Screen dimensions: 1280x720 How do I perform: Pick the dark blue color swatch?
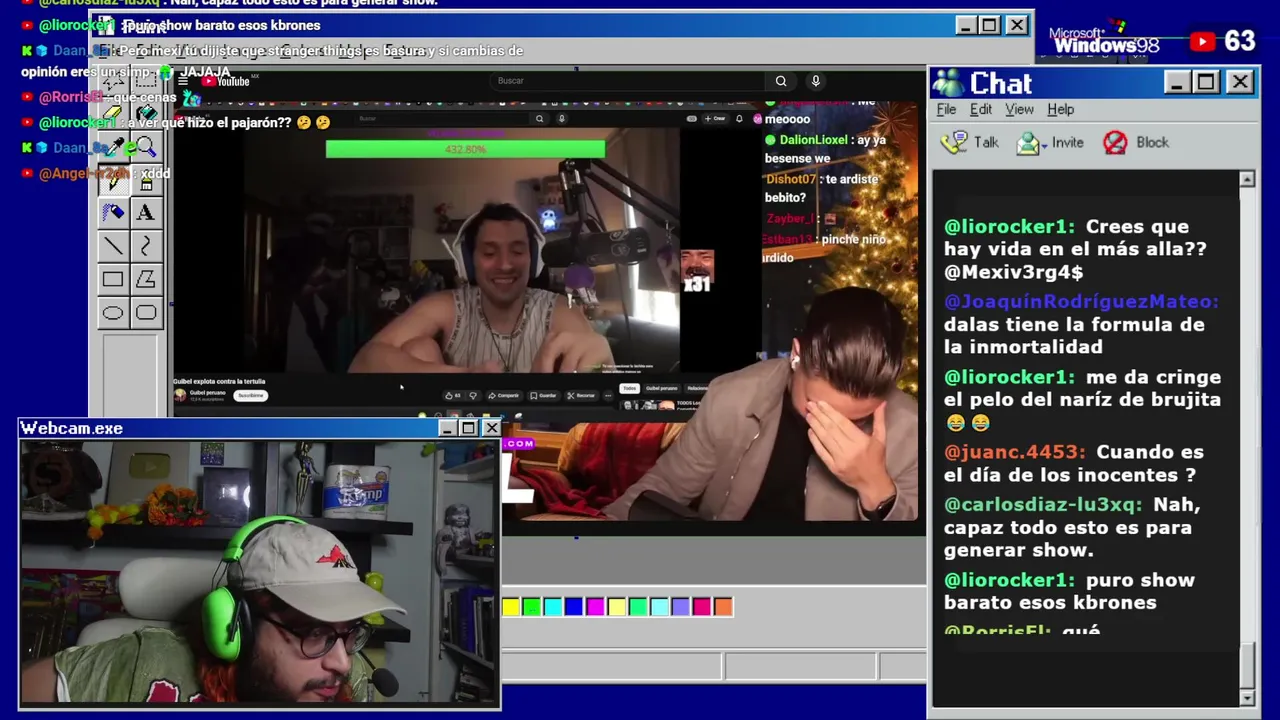(574, 606)
